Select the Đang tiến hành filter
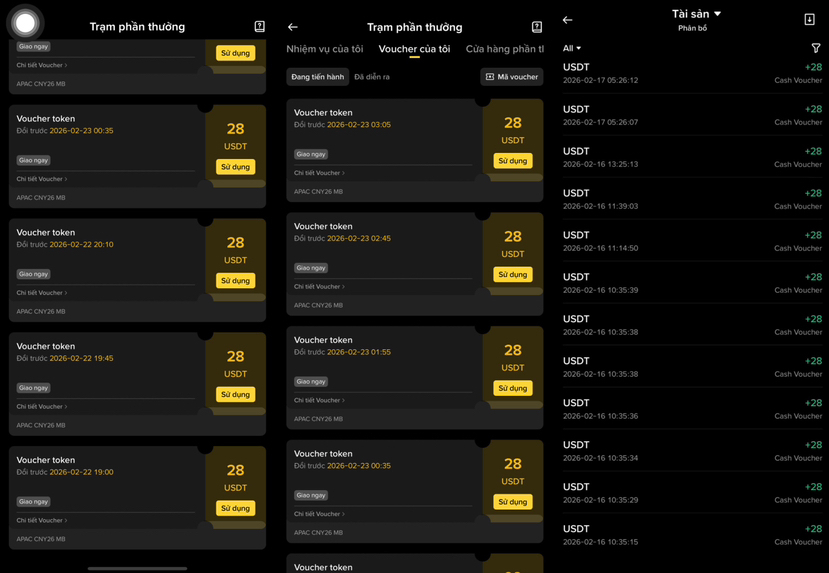Image resolution: width=829 pixels, height=573 pixels. (x=318, y=77)
